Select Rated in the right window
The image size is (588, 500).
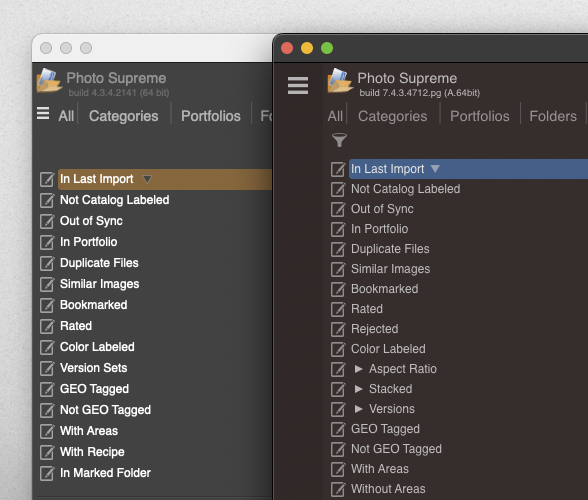(367, 309)
